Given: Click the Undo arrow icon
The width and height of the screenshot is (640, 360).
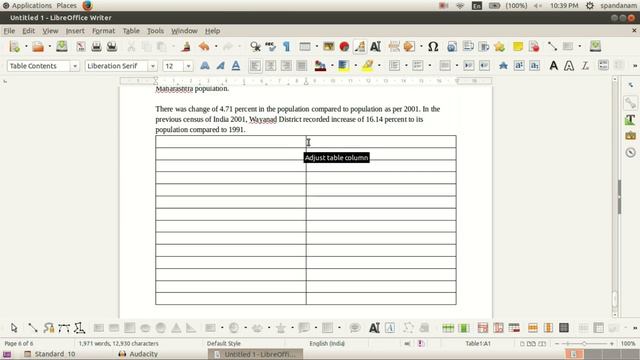Looking at the screenshot, I should pos(204,47).
